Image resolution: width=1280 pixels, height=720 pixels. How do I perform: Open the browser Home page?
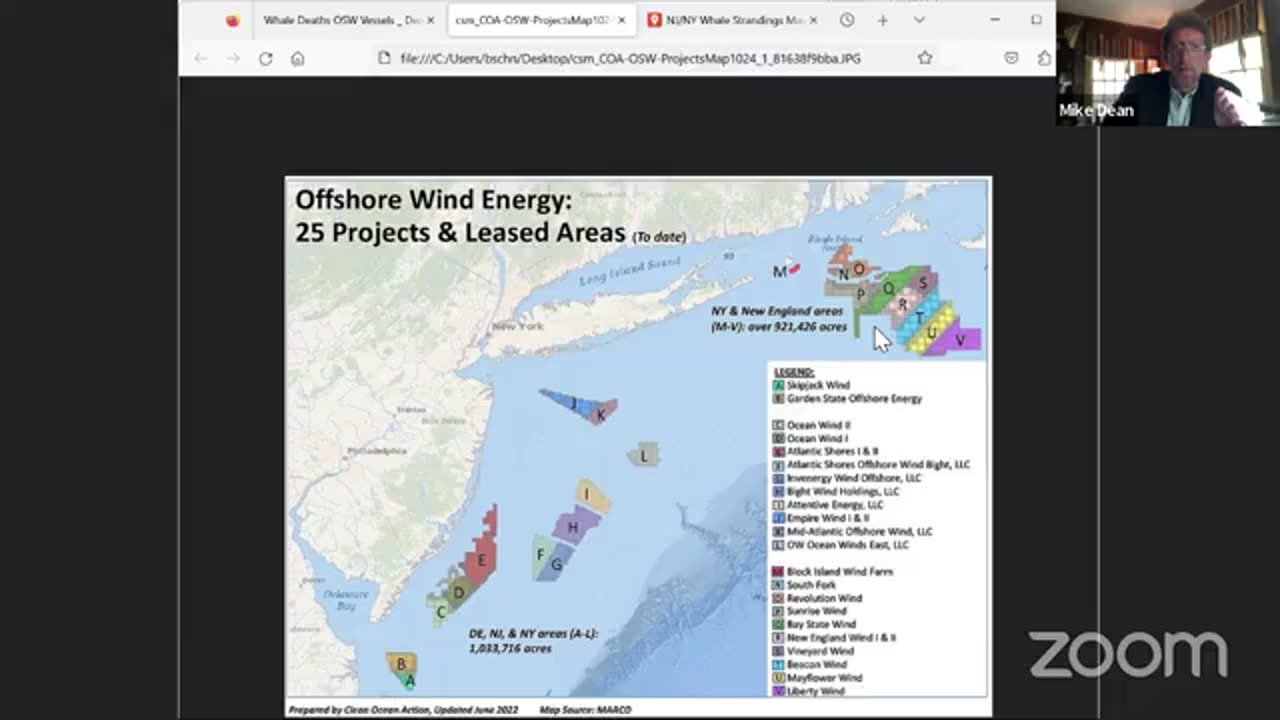297,58
